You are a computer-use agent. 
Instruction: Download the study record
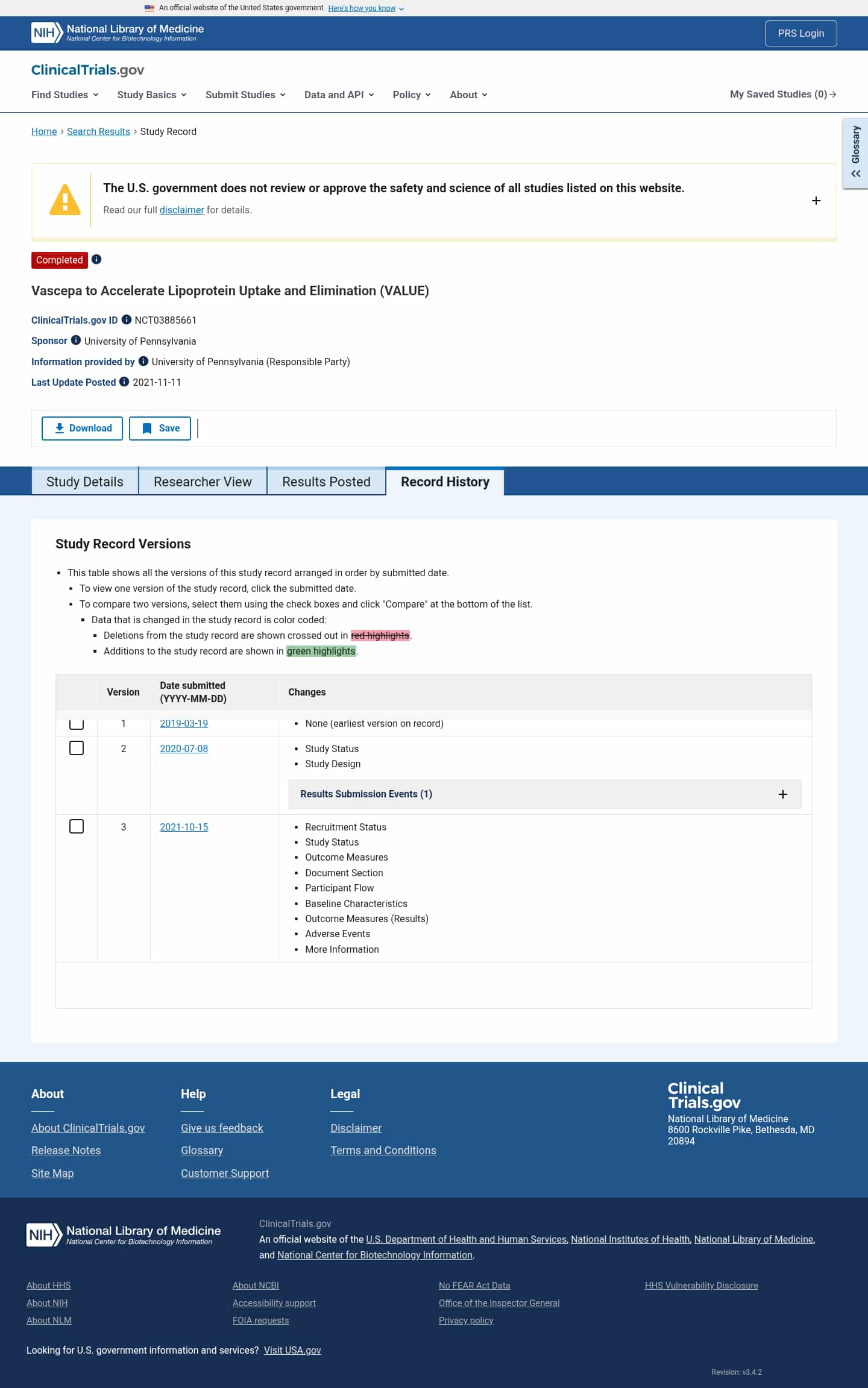tap(82, 429)
